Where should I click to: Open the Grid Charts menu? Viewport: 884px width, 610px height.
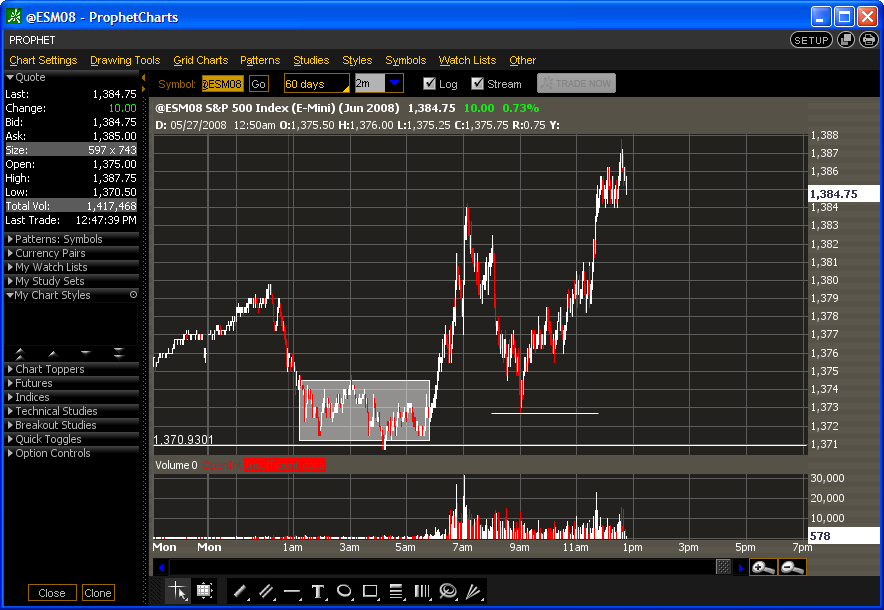pyautogui.click(x=201, y=60)
